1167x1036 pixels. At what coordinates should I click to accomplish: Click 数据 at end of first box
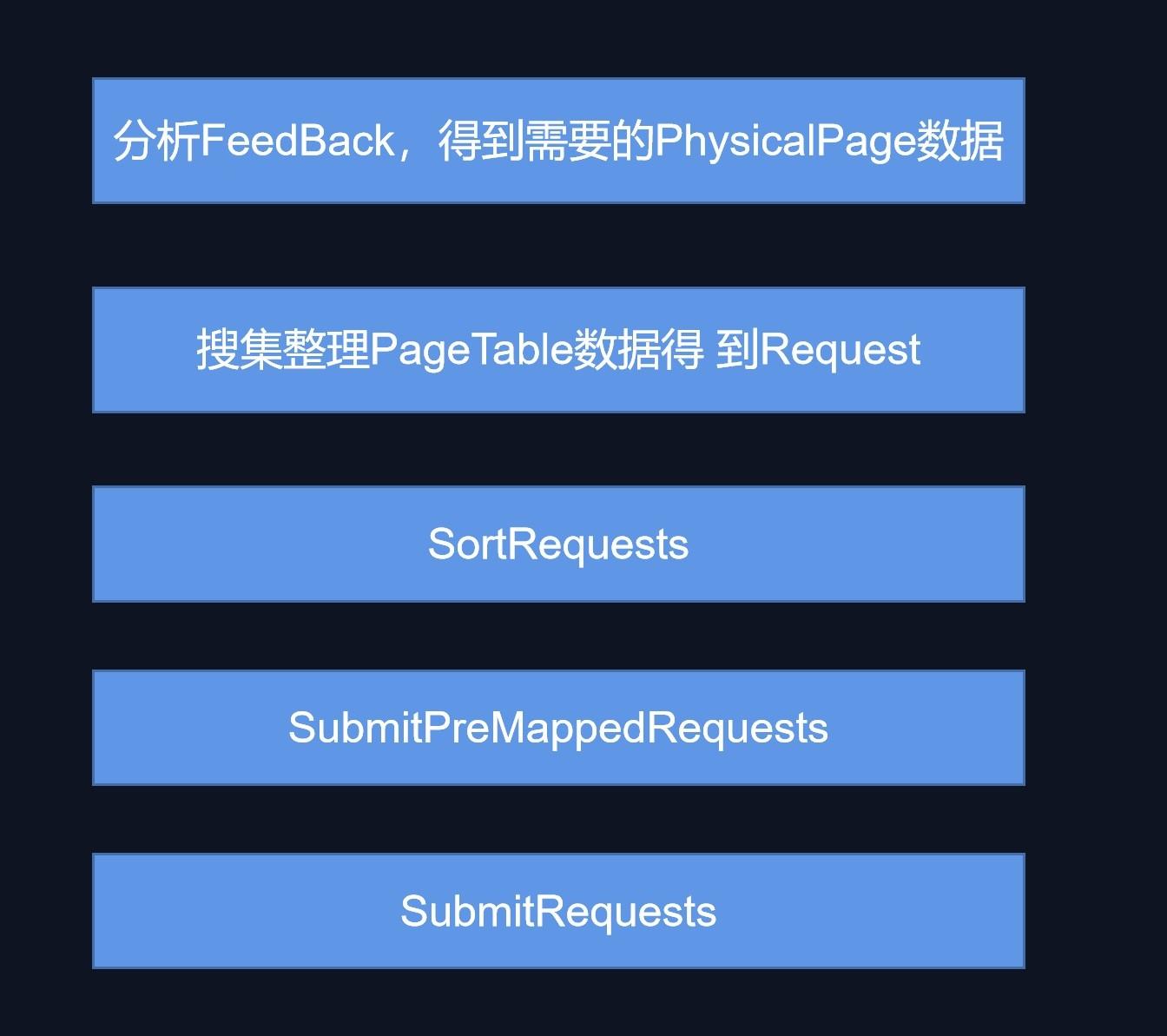[x=960, y=141]
